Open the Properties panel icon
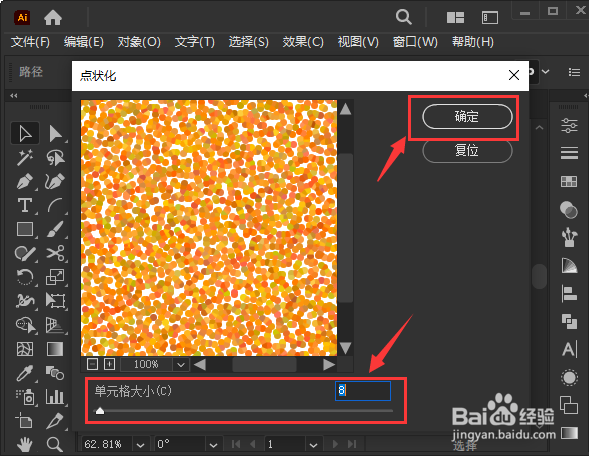 (569, 125)
